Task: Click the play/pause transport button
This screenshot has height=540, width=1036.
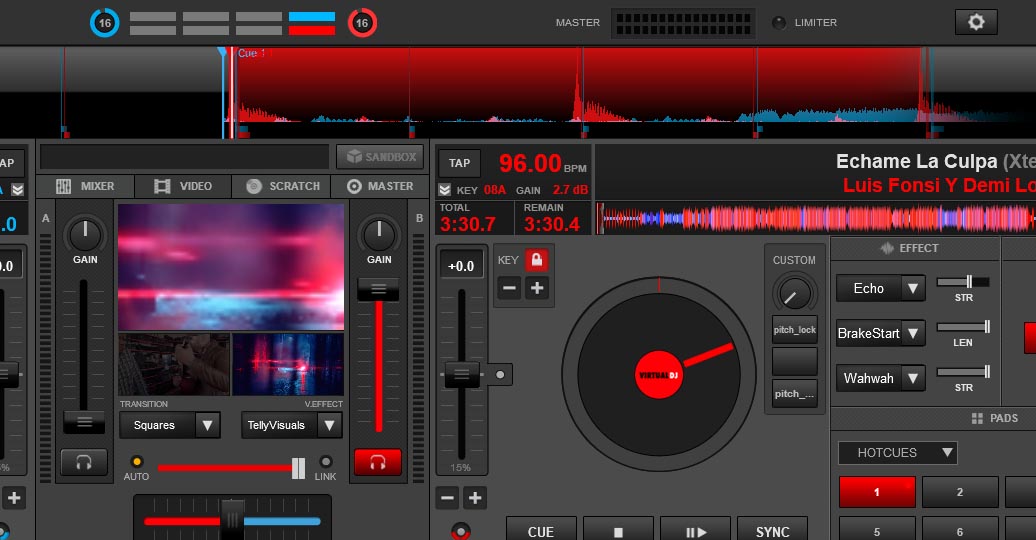Action: 695,530
